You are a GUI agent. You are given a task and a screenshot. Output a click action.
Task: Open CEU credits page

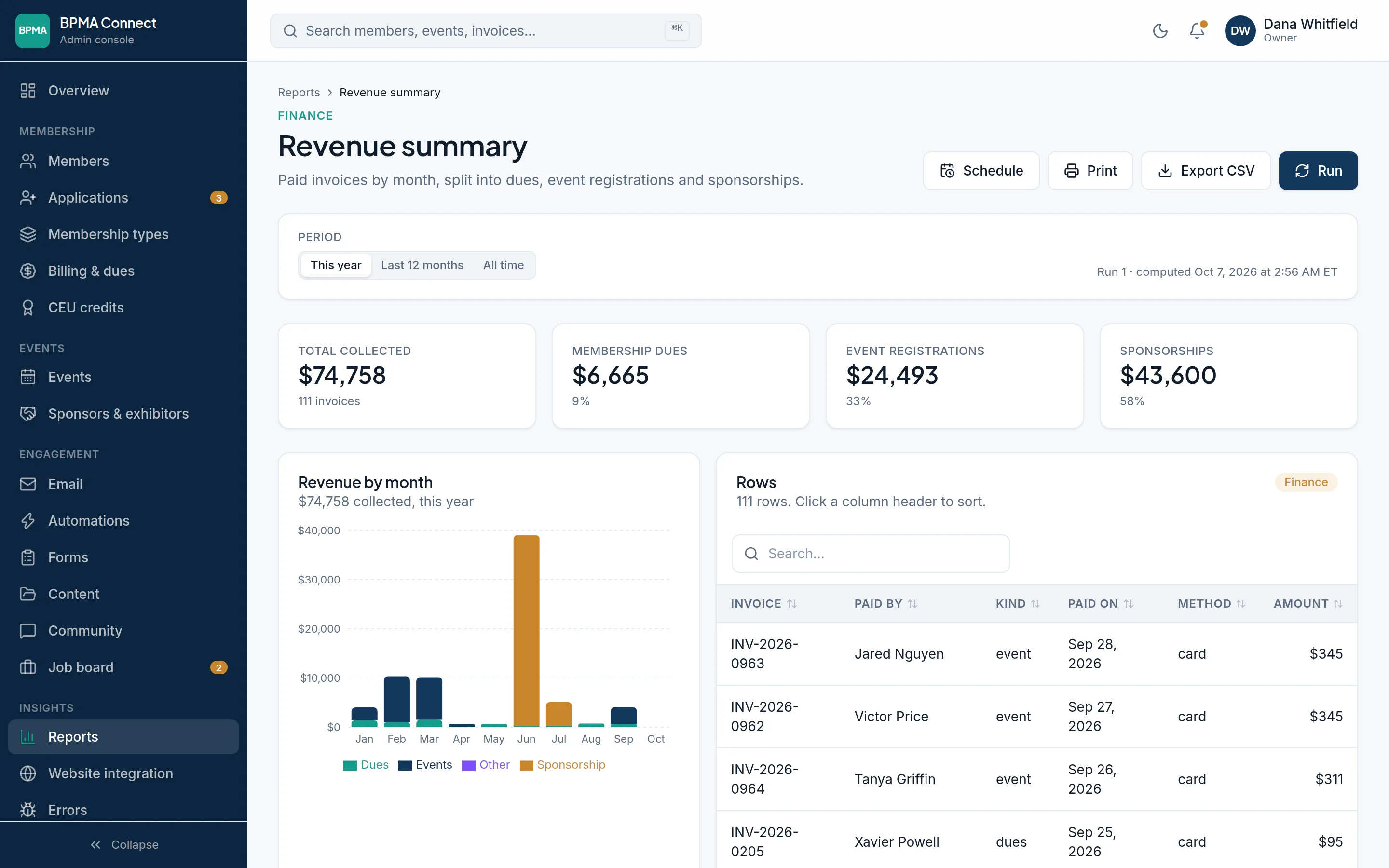click(x=123, y=308)
